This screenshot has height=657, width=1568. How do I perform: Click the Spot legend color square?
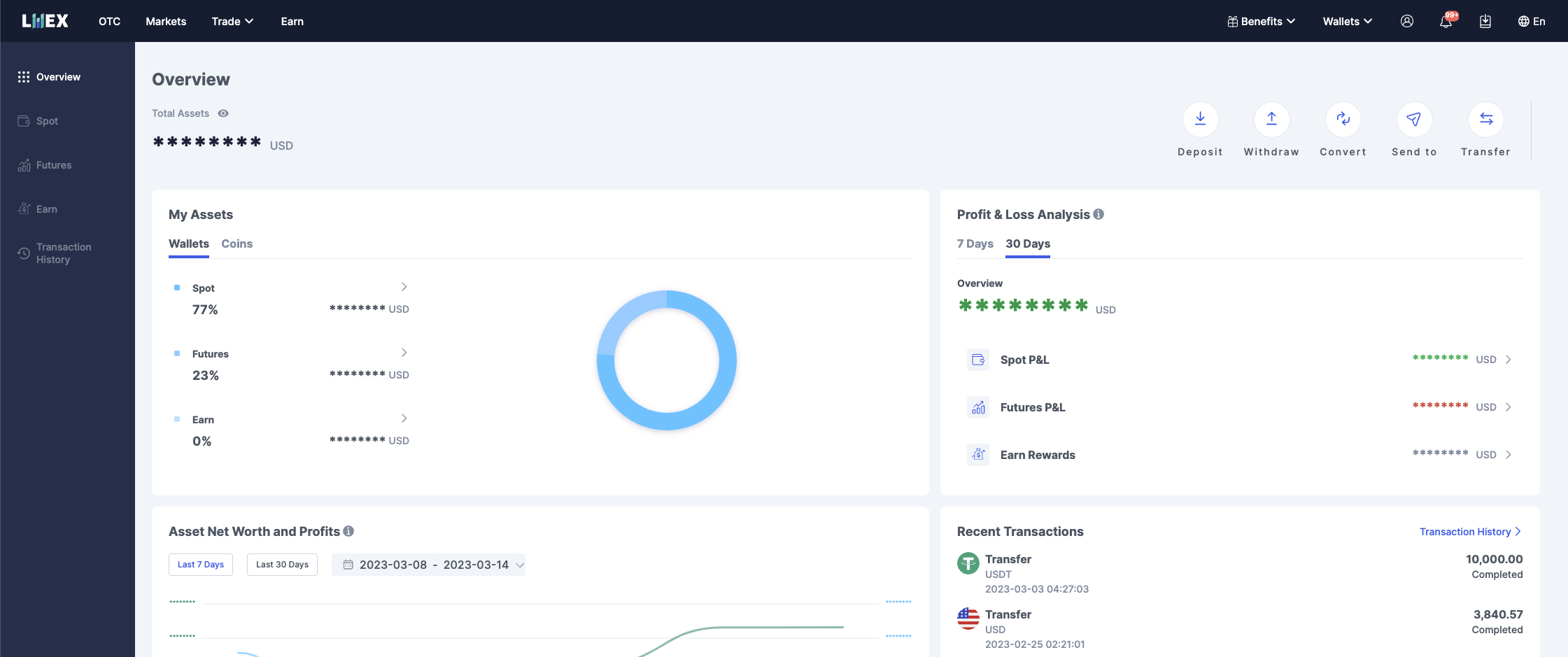pos(177,288)
